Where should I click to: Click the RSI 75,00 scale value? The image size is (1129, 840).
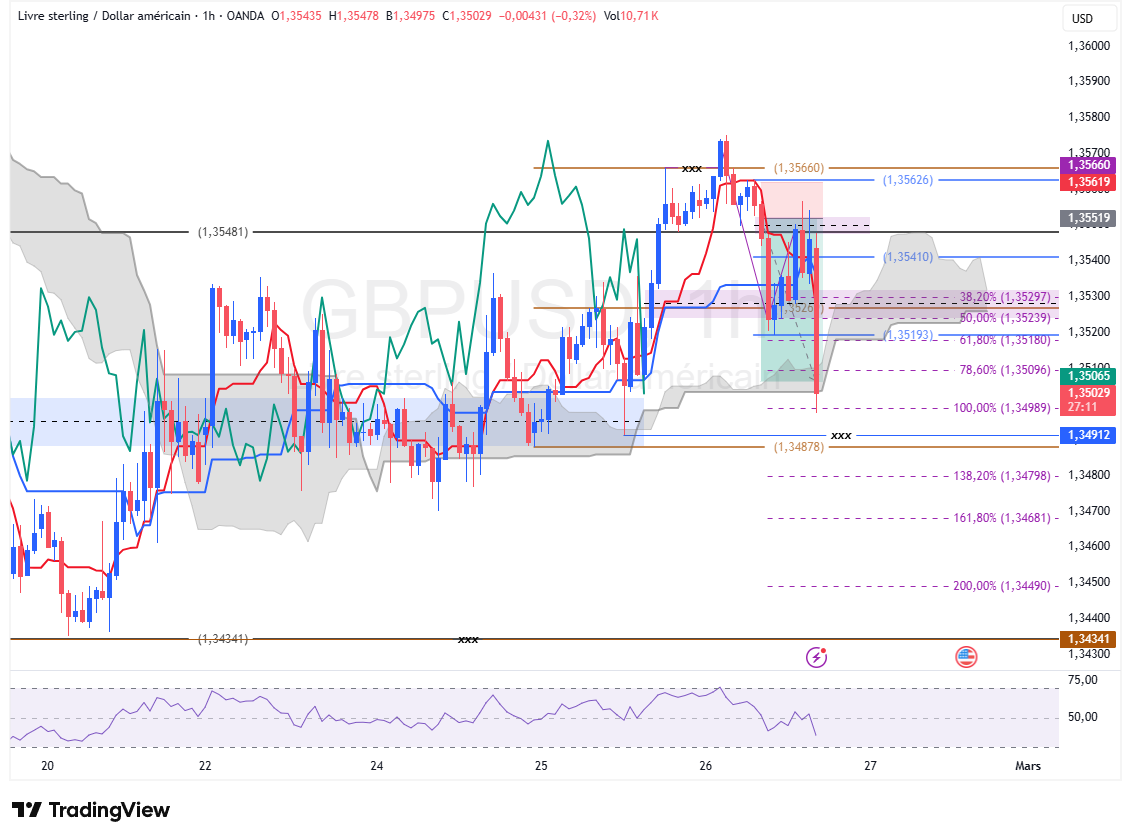[1083, 680]
